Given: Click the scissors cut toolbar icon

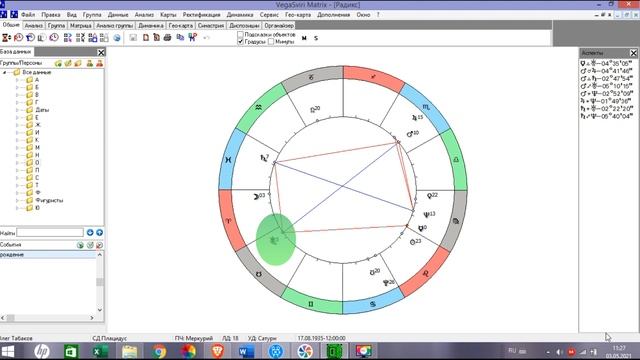Looking at the screenshot, I should (193, 38).
